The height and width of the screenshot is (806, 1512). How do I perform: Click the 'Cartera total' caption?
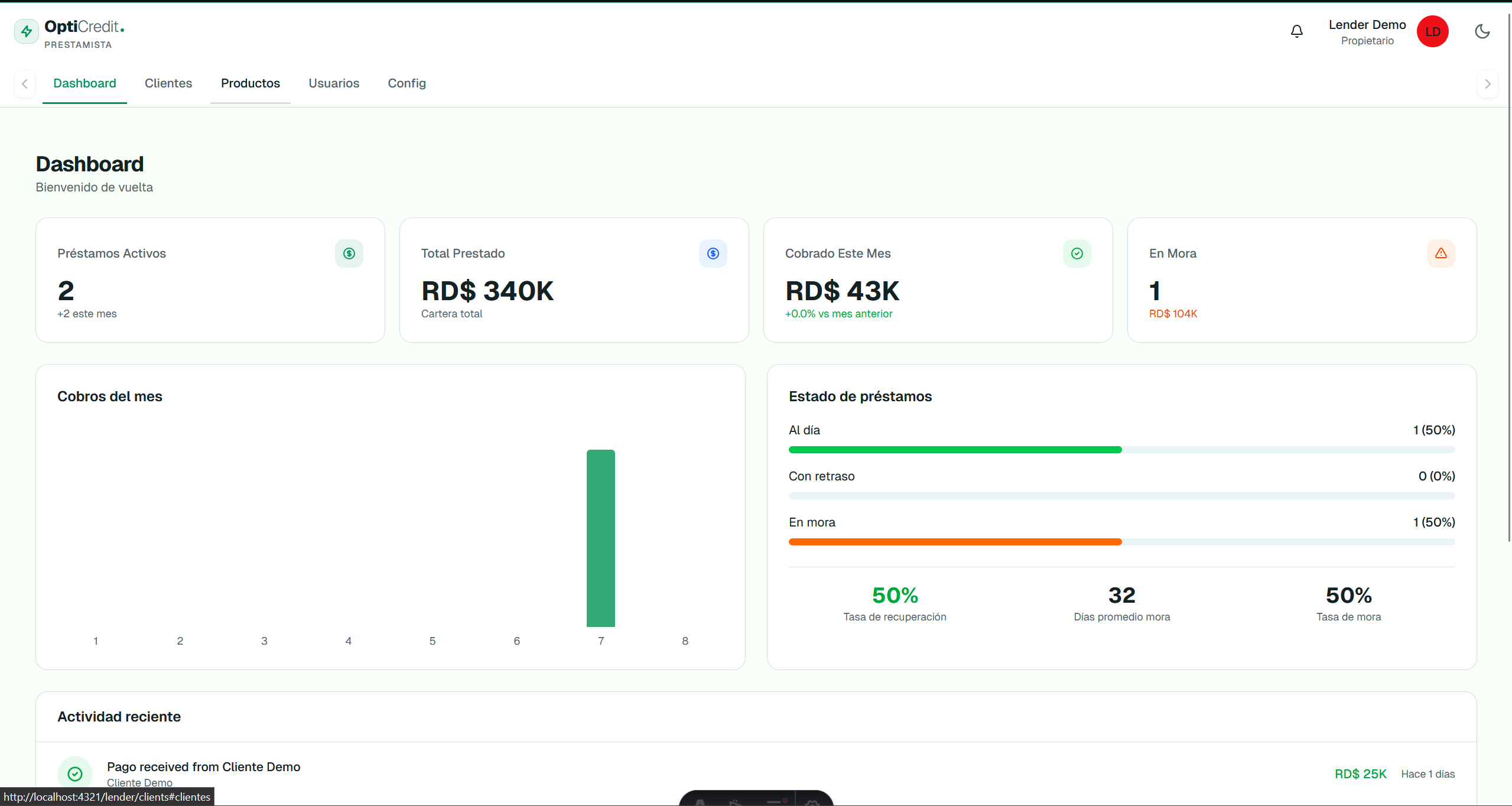point(451,314)
